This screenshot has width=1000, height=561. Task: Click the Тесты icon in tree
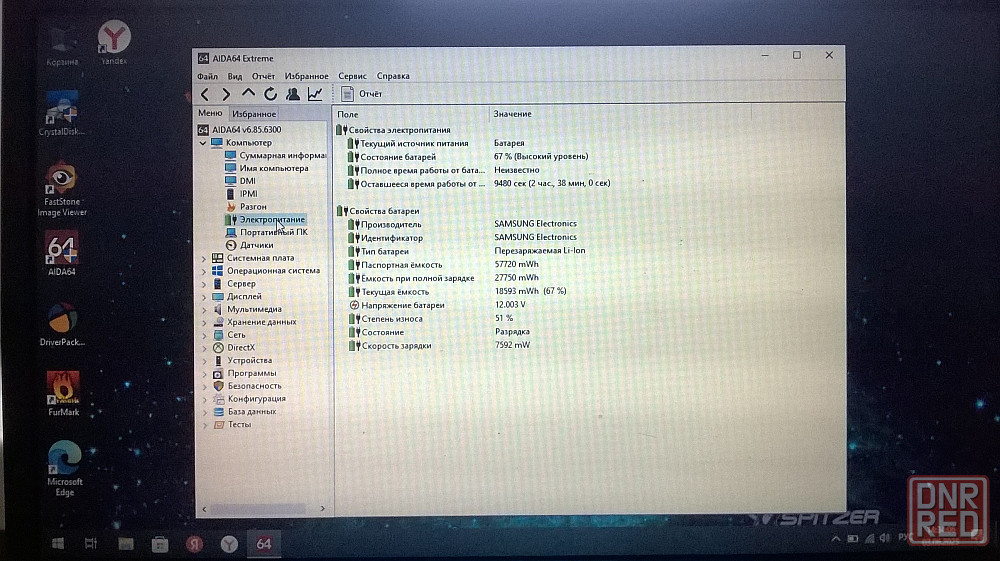click(218, 424)
